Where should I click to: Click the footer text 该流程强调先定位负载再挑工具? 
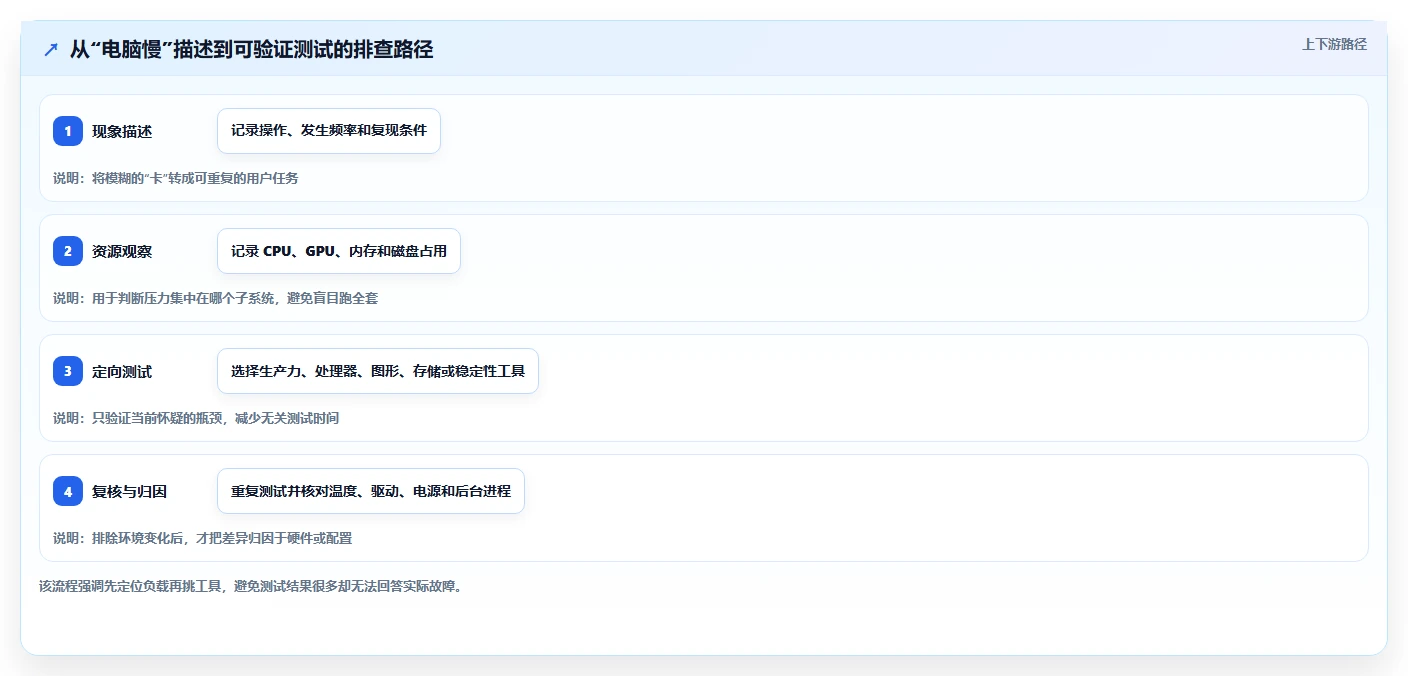[x=130, y=586]
